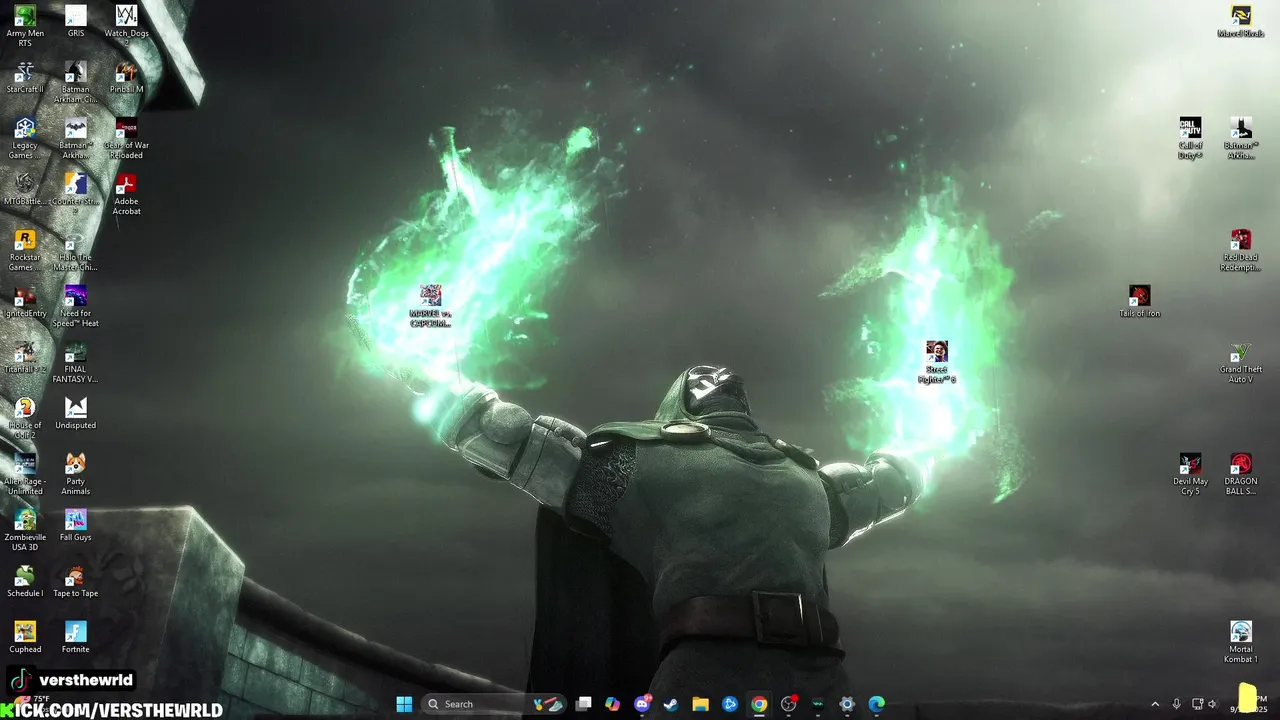Click Halo The Master Chief shortcut
The height and width of the screenshot is (720, 1280).
click(x=76, y=250)
